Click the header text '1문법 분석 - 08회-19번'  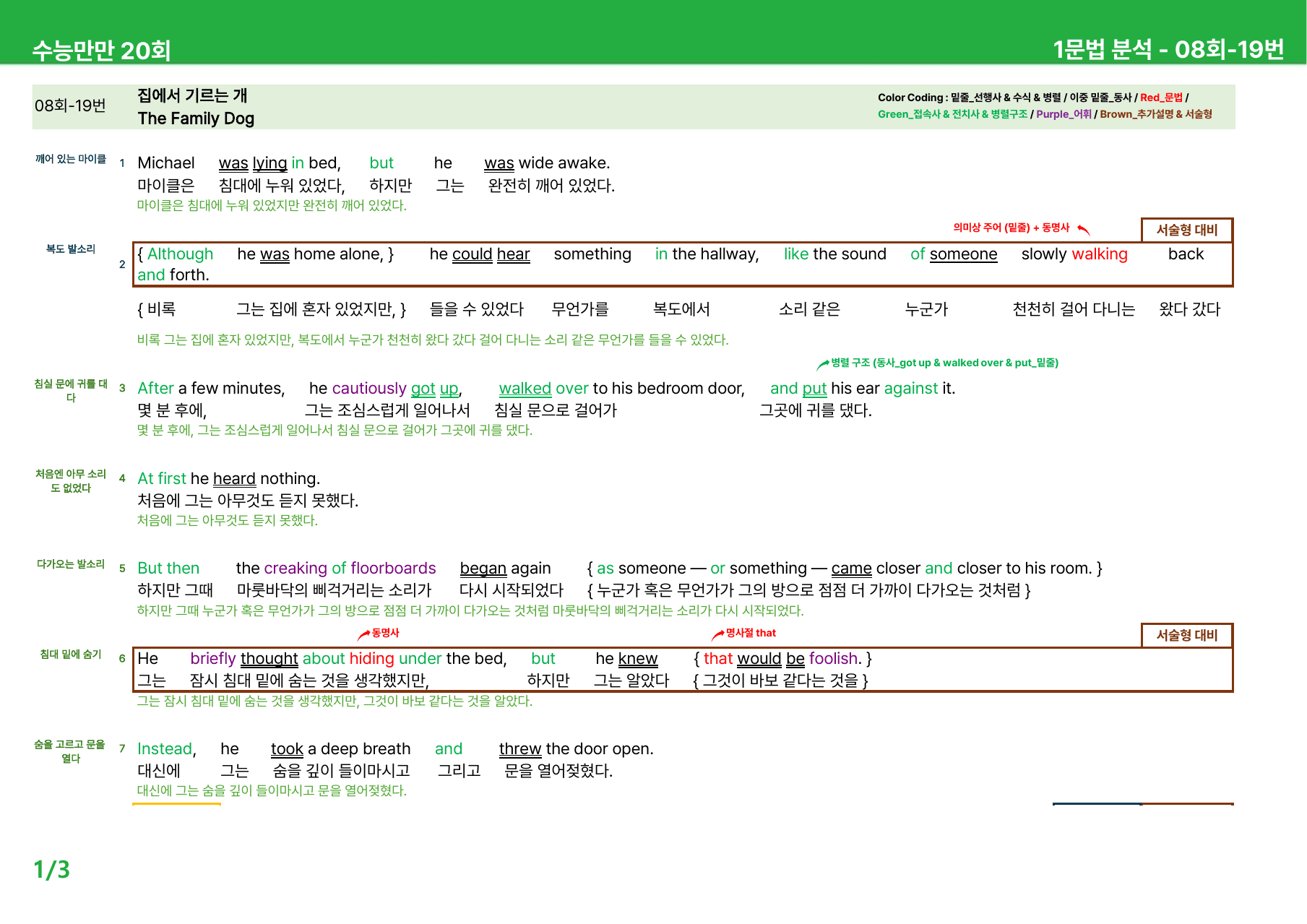[x=1168, y=49]
